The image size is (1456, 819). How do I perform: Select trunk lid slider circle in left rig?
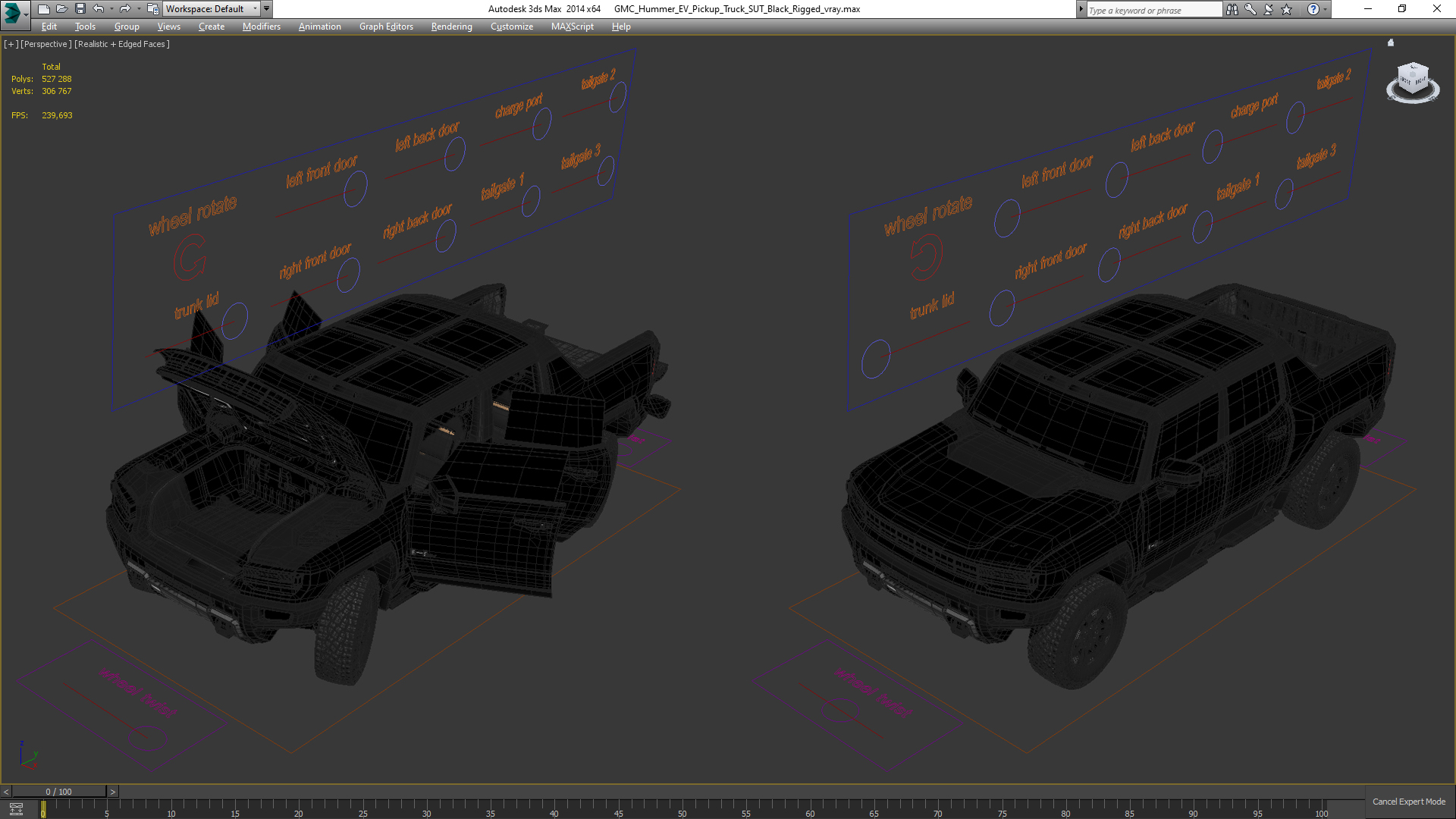(x=234, y=321)
